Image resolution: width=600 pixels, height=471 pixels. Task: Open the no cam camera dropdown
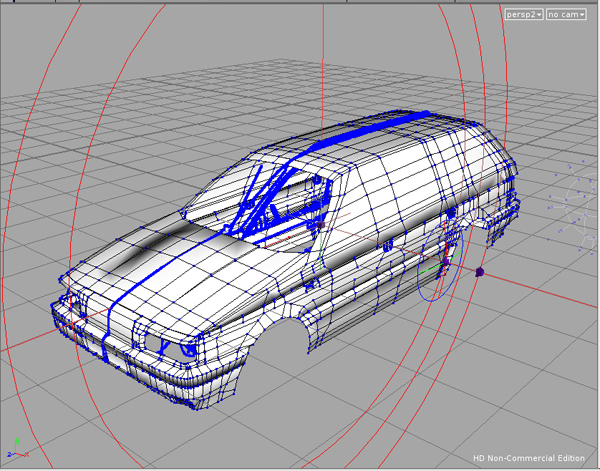[x=566, y=15]
